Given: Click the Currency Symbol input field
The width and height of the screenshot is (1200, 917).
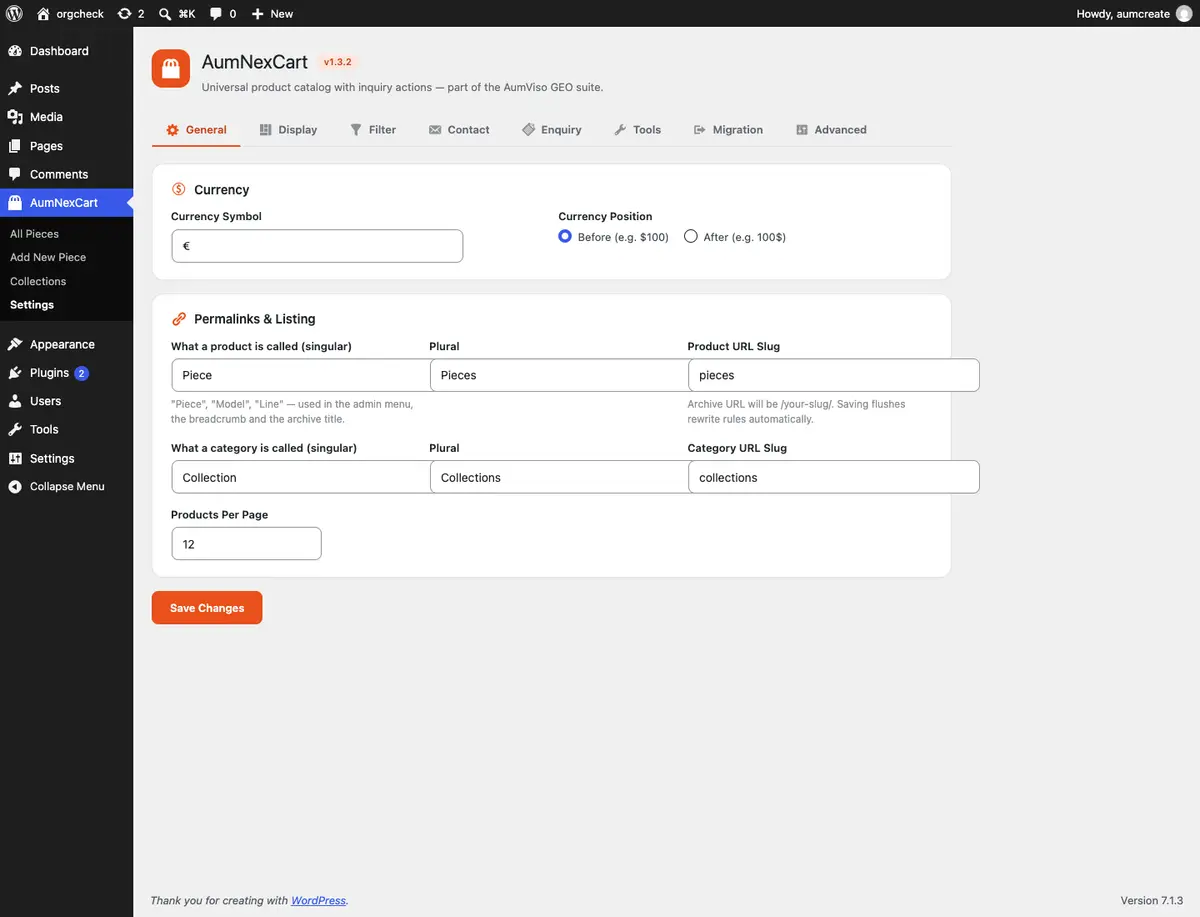Looking at the screenshot, I should (317, 246).
